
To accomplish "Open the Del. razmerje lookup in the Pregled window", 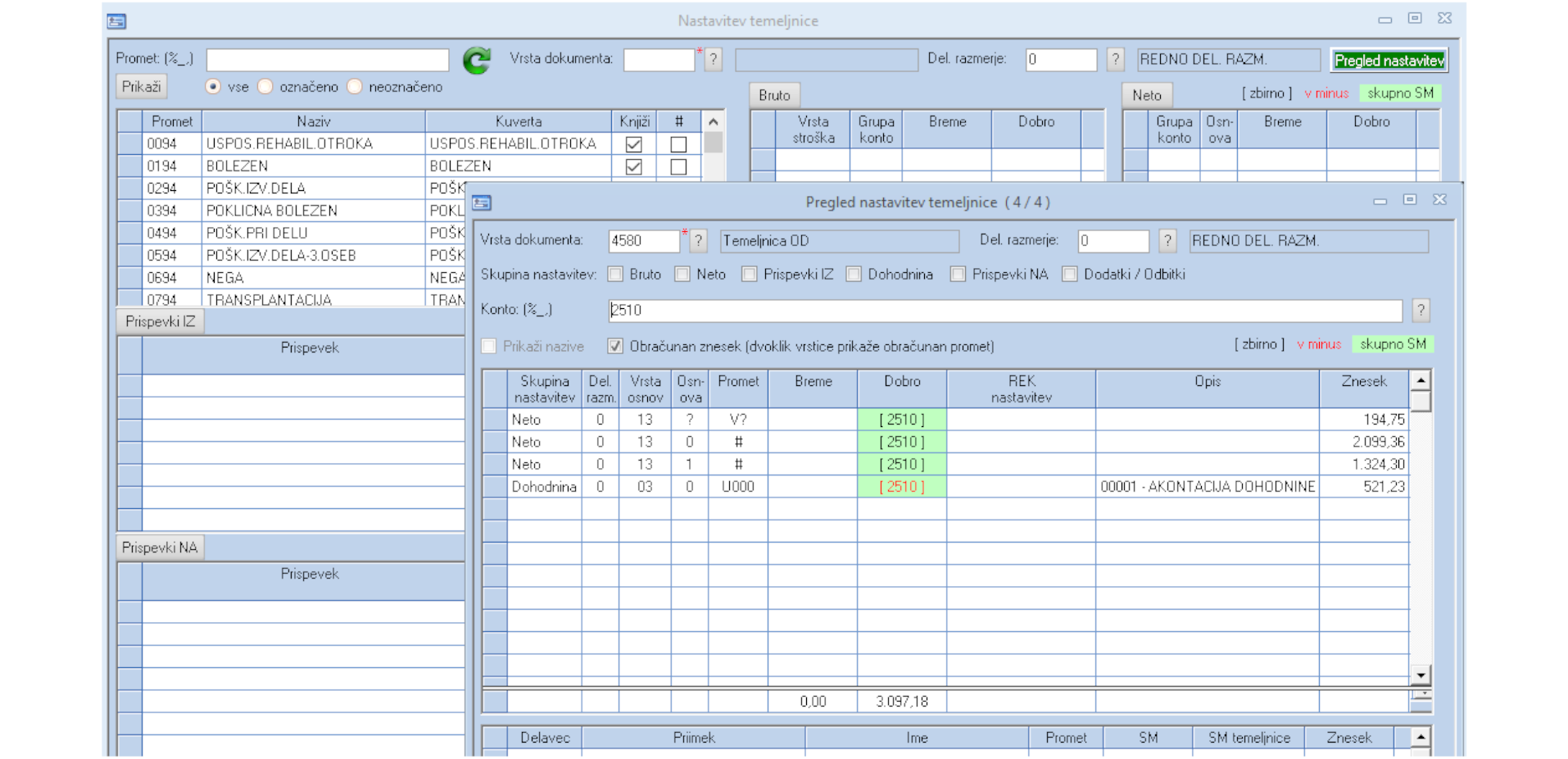I will [x=1167, y=241].
